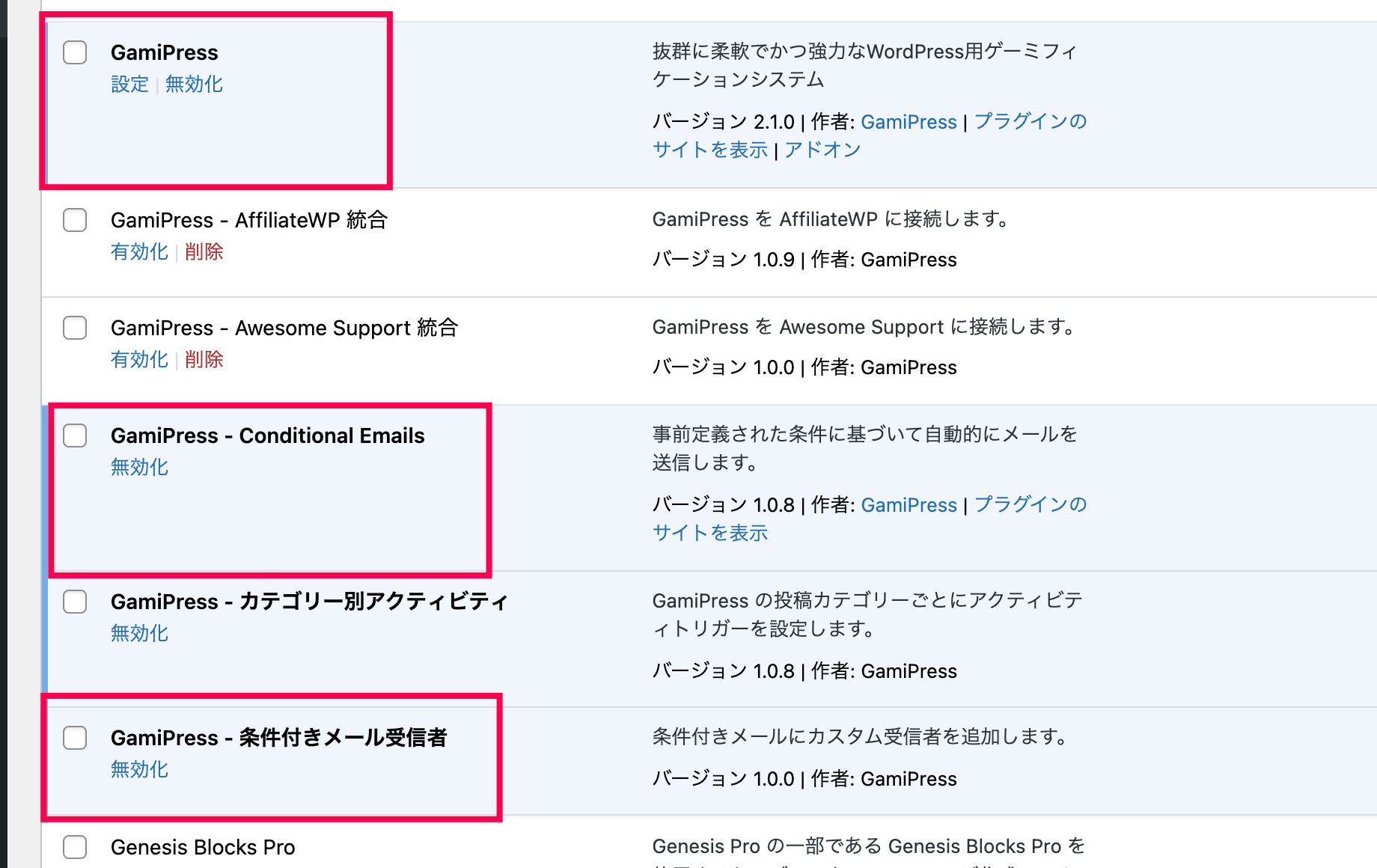The image size is (1377, 868).
Task: Tick the 条件付きメール受信者 plugin checkbox
Action: [75, 738]
